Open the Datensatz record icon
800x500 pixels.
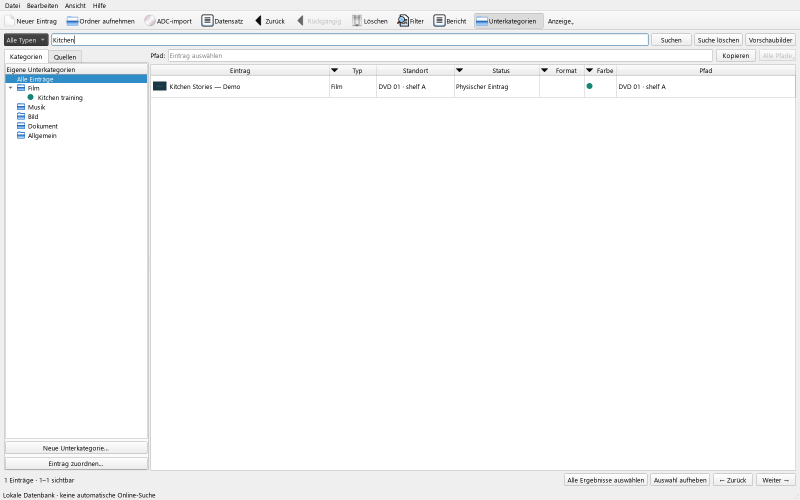tap(207, 21)
